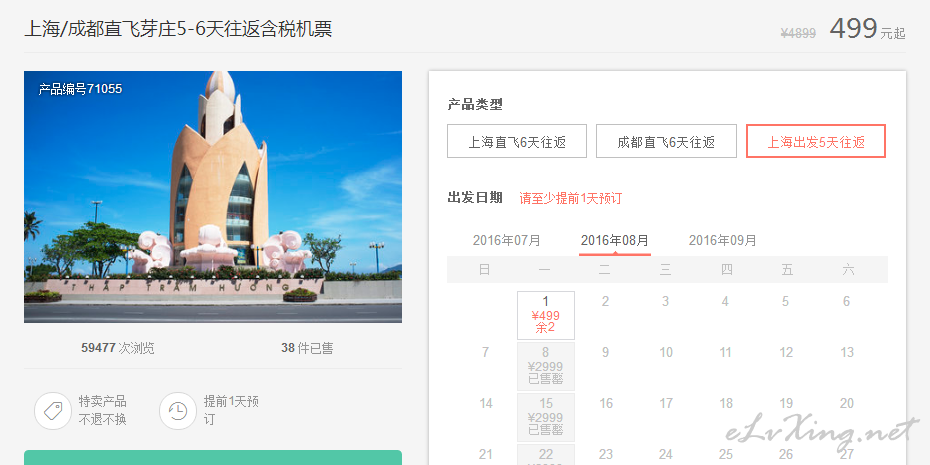930x465 pixels.
Task: Click sold-out August 15 date cell
Action: [546, 418]
